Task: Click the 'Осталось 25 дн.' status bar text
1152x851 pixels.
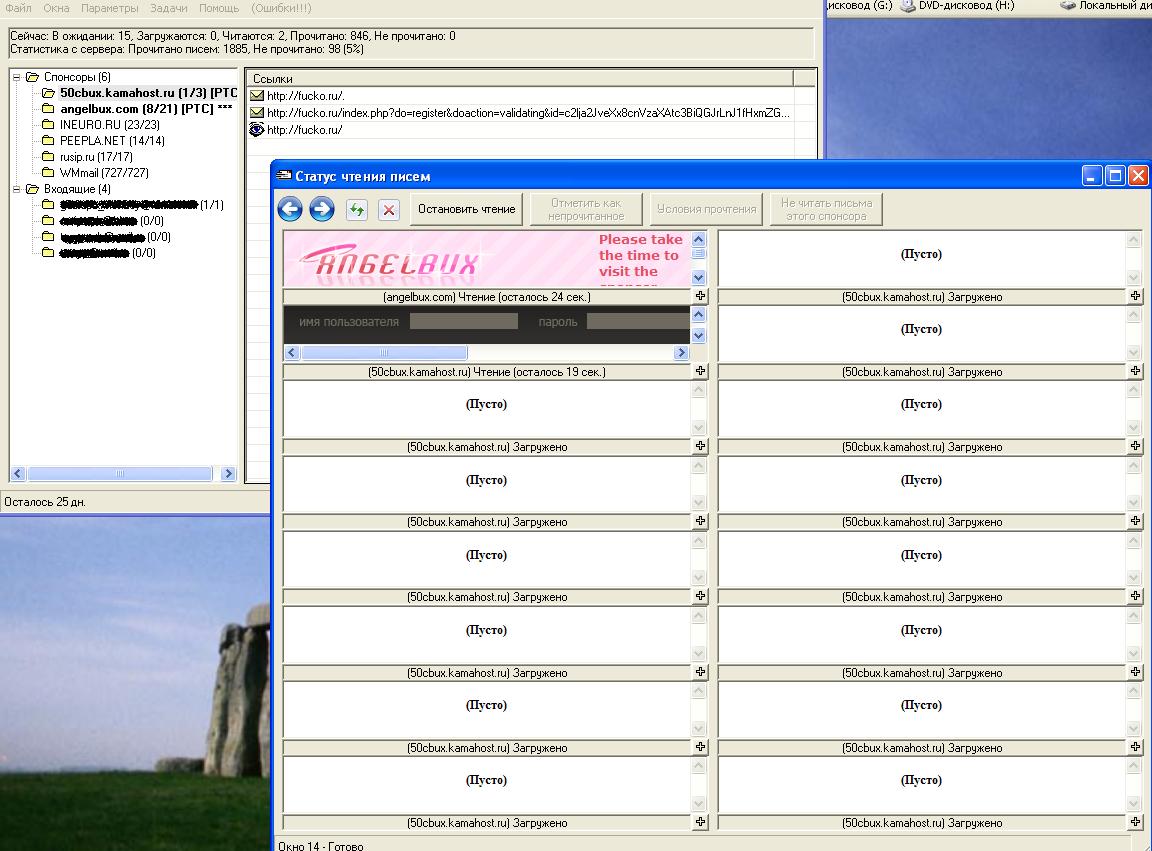Action: tap(45, 502)
